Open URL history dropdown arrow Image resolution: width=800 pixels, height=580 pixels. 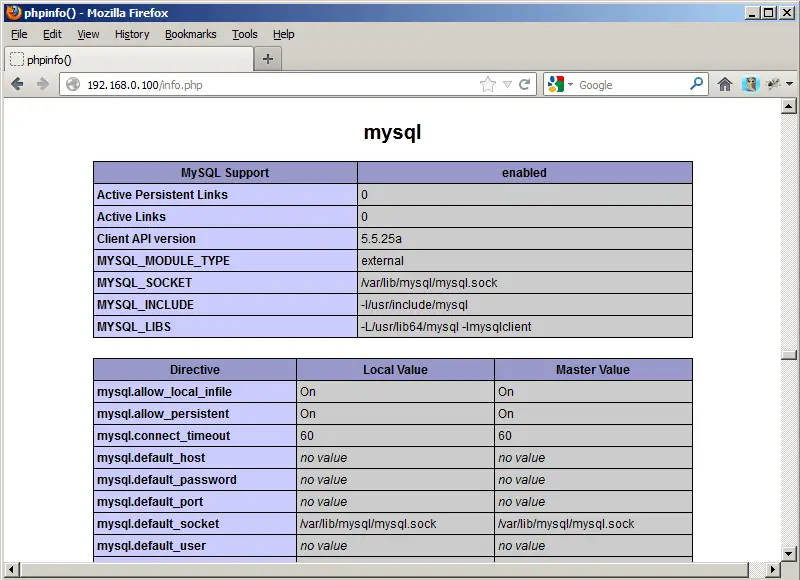pyautogui.click(x=507, y=85)
